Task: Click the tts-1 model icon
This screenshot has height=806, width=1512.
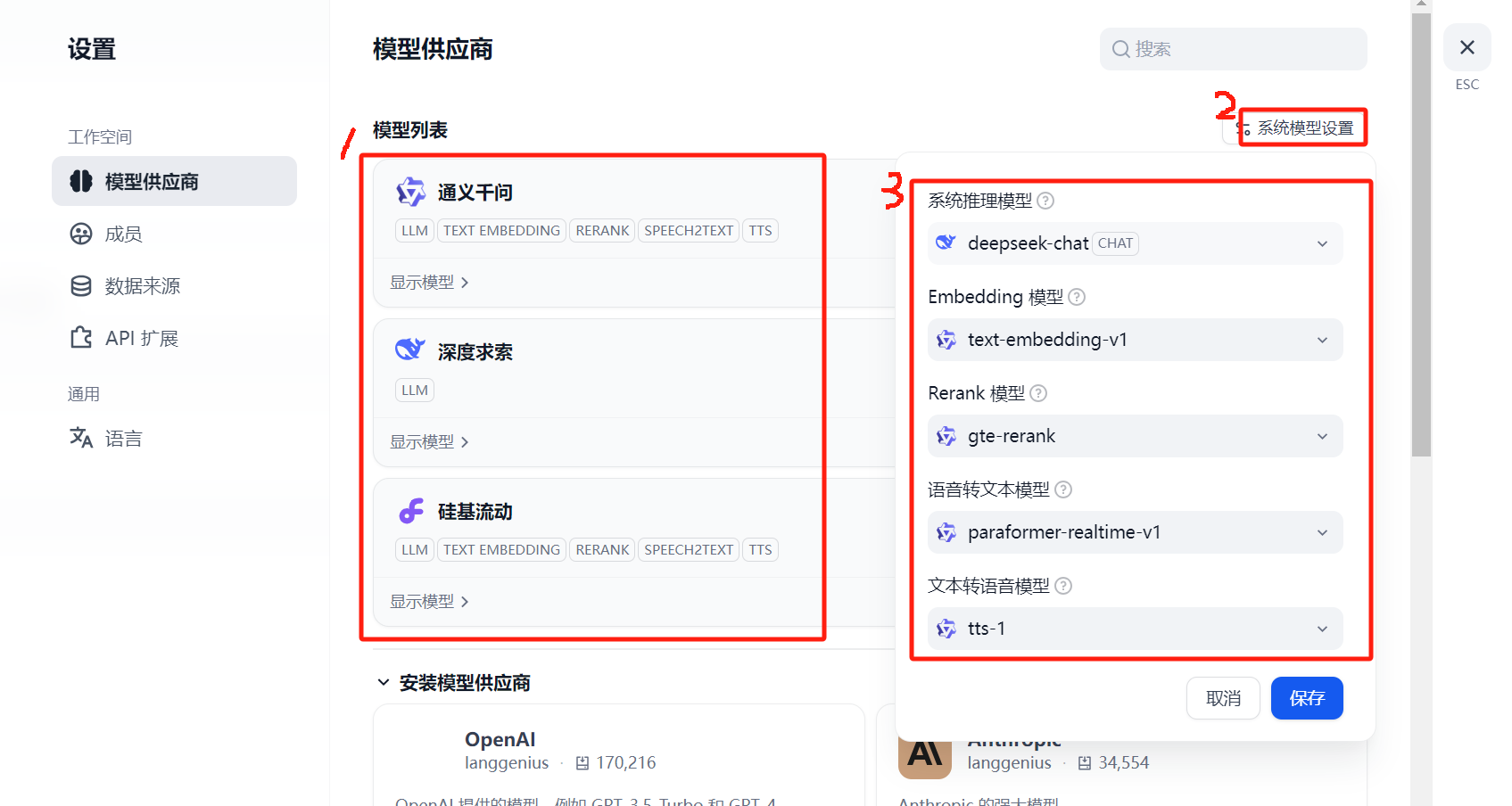Action: (946, 629)
